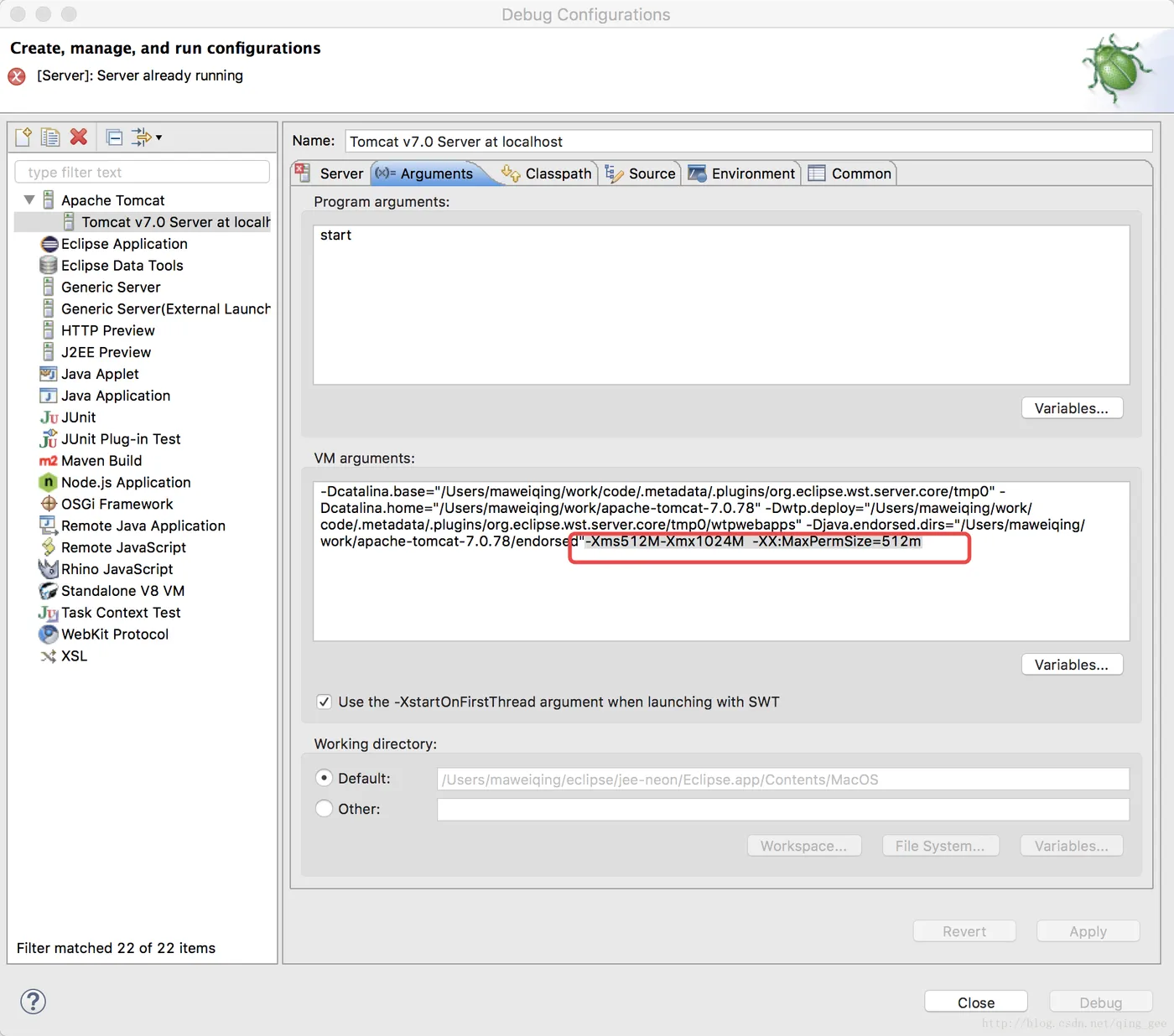Select the J2EE Preview launch type
Image resolution: width=1174 pixels, height=1036 pixels.
(x=106, y=353)
